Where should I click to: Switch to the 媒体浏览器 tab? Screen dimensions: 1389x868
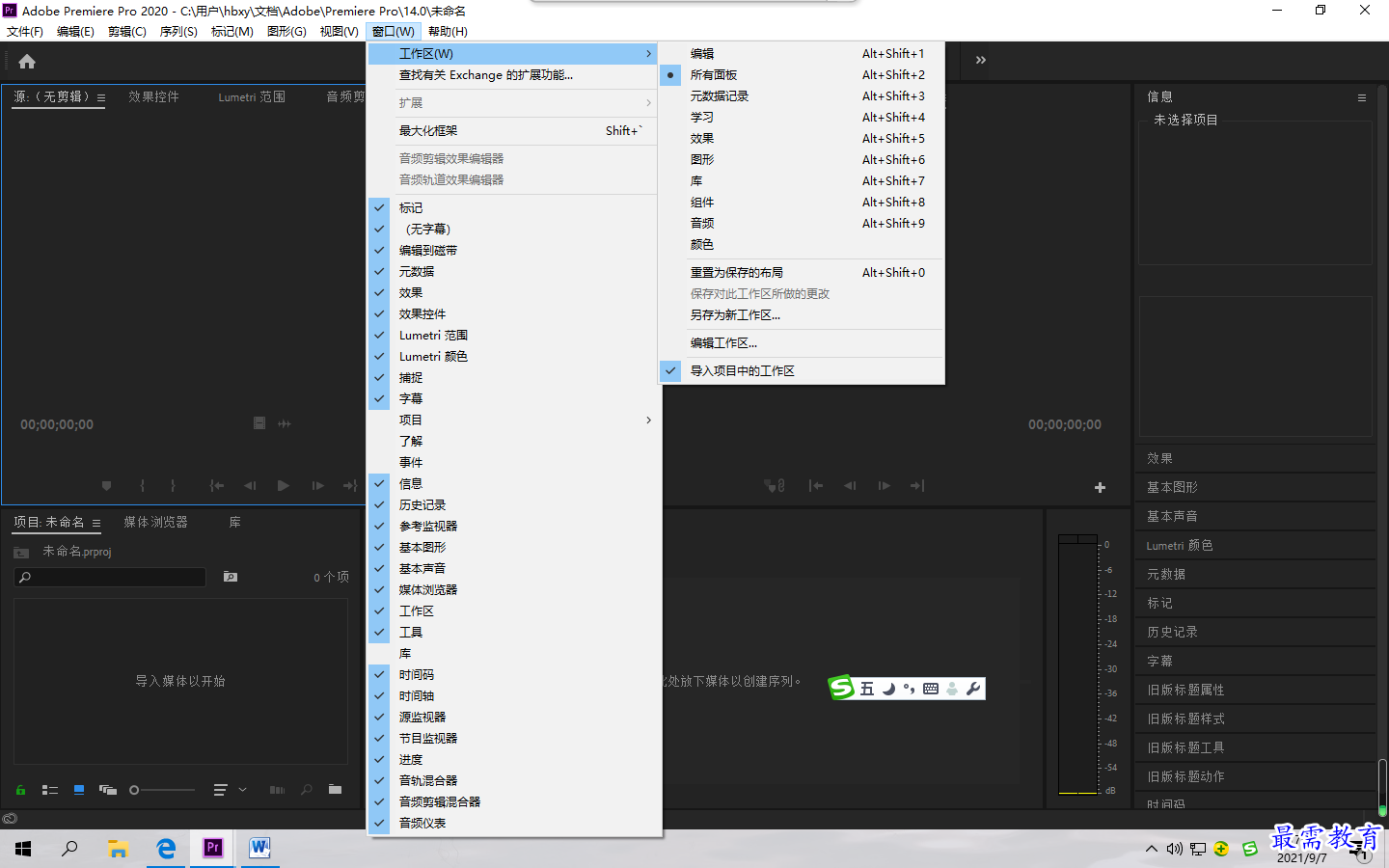point(156,522)
